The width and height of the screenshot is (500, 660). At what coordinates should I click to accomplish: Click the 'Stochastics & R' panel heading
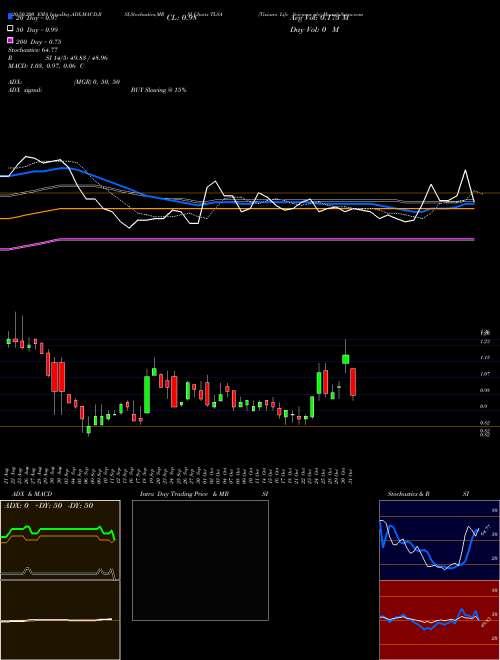point(408,494)
